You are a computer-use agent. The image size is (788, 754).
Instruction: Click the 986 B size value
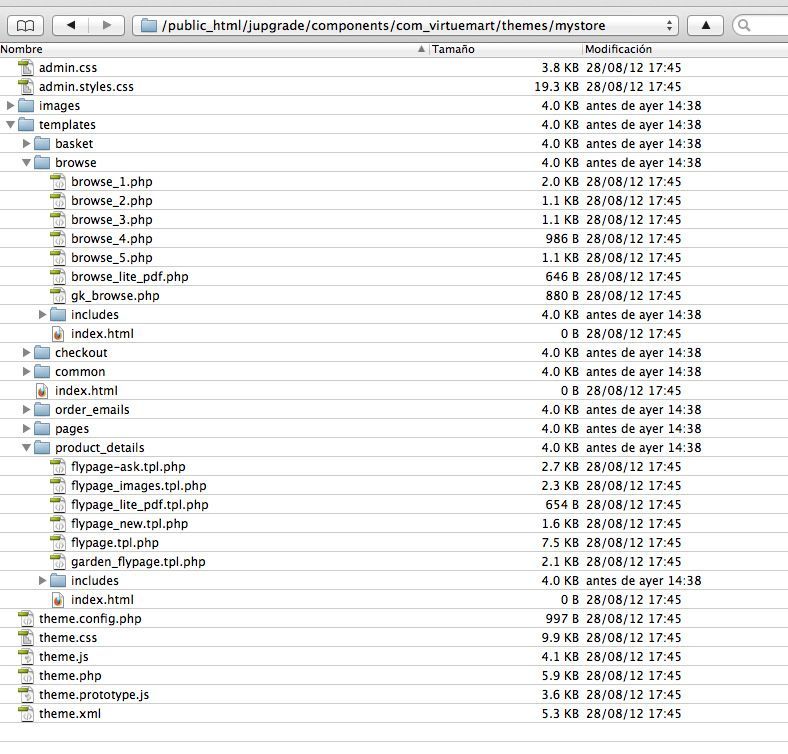562,239
